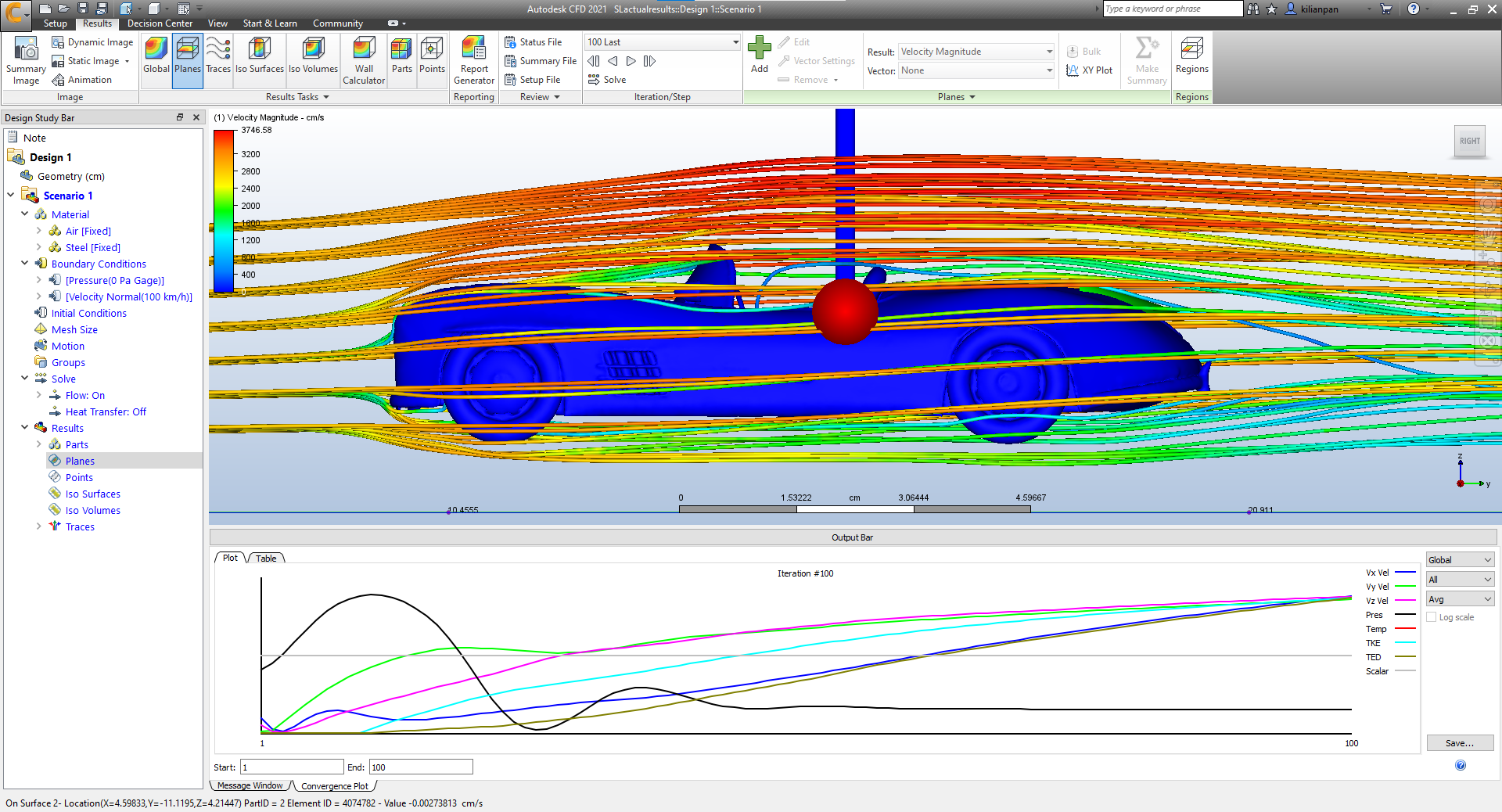Start the Animation tool
Viewport: 1502px width, 812px height.
point(82,80)
